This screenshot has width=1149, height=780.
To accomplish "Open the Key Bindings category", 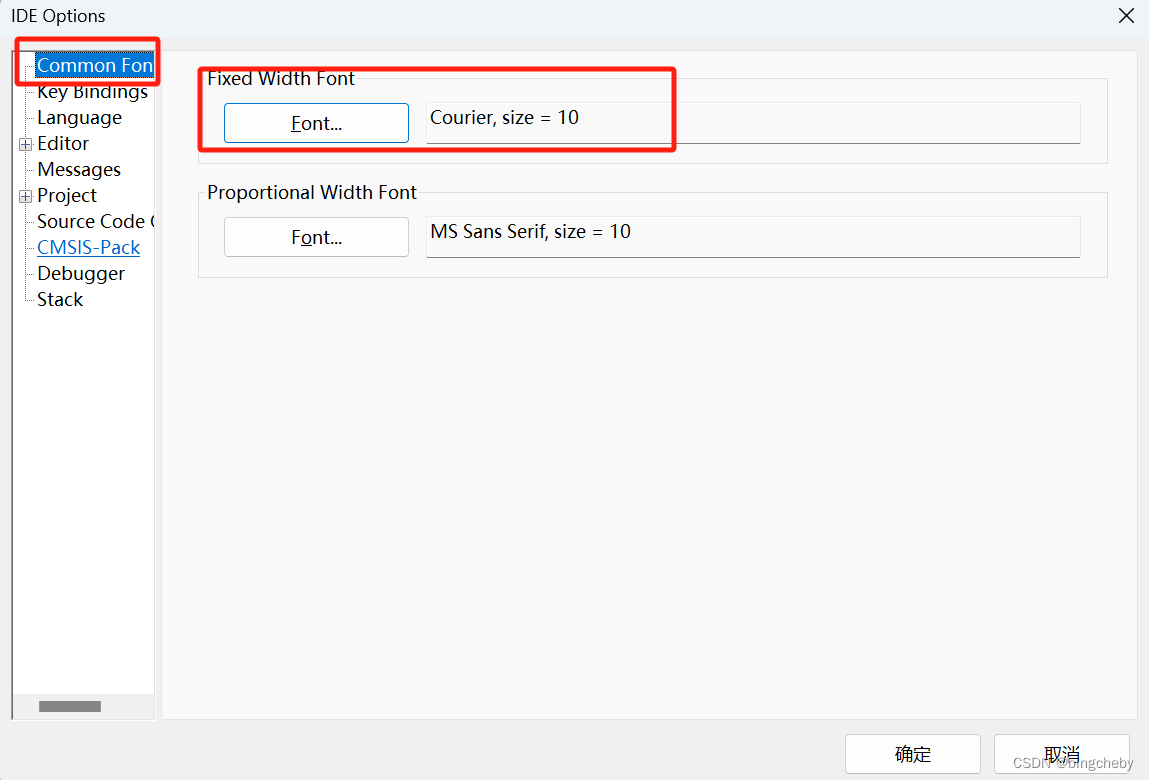I will coord(92,92).
